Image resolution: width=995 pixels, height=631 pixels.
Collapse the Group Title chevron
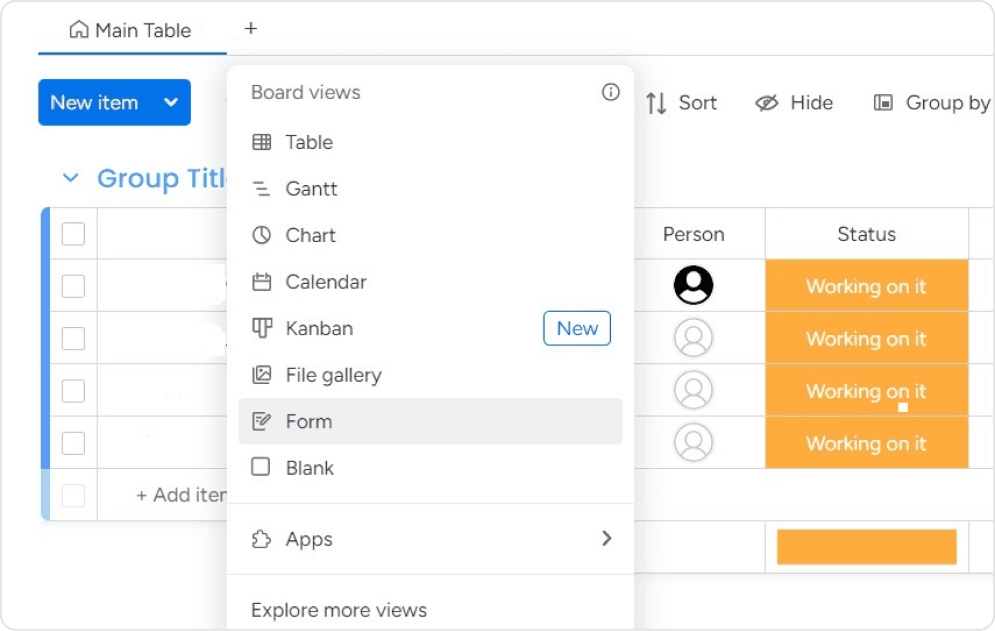[x=69, y=178]
